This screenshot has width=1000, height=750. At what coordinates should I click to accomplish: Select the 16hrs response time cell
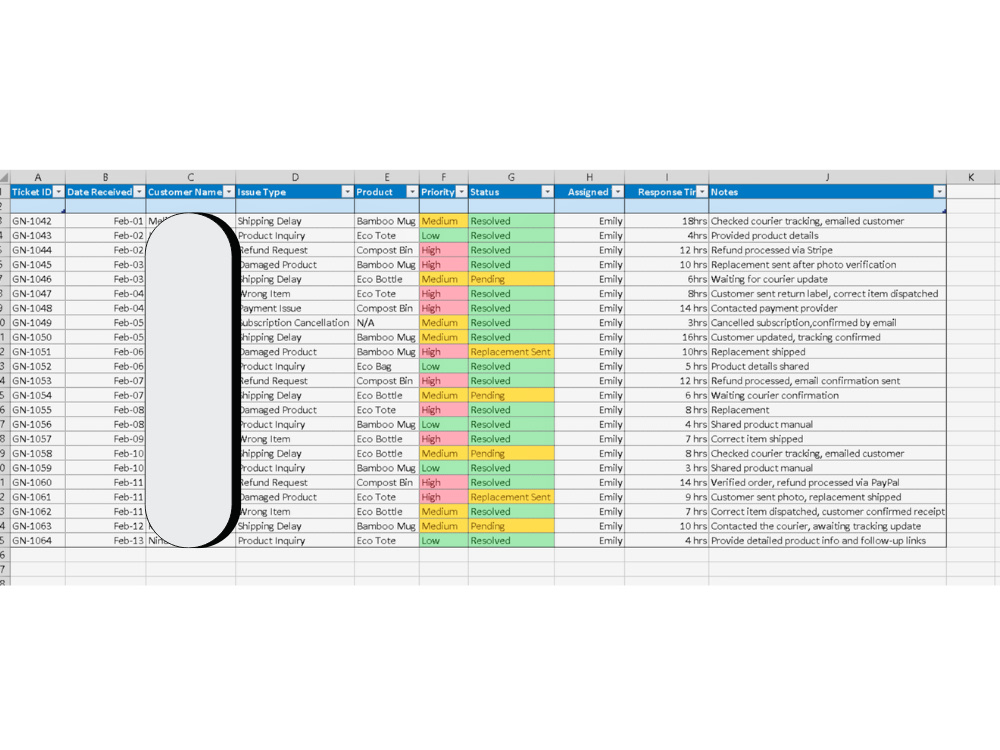[x=666, y=337]
